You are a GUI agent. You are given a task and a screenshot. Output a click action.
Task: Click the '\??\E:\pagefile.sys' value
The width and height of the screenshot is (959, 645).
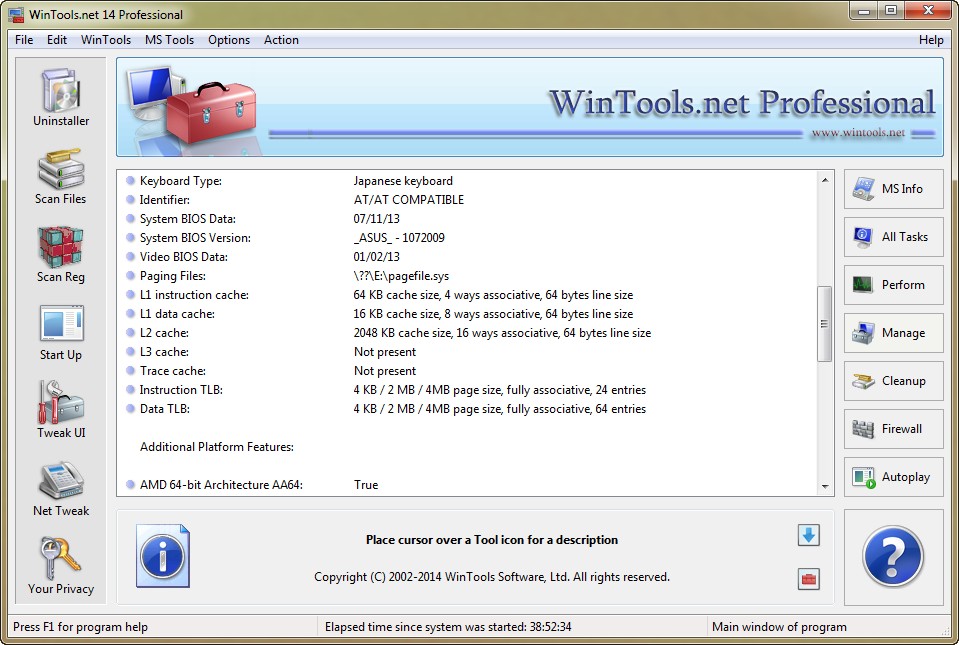(x=401, y=276)
